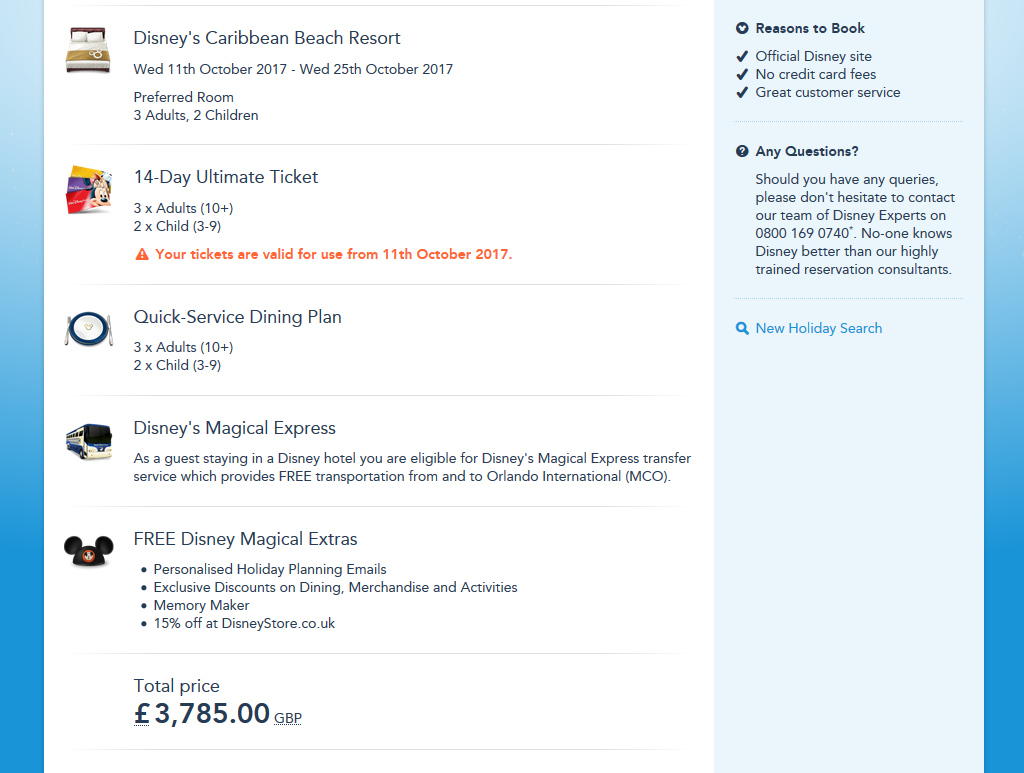
Task: Click the dining plate icon
Action: coord(89,329)
